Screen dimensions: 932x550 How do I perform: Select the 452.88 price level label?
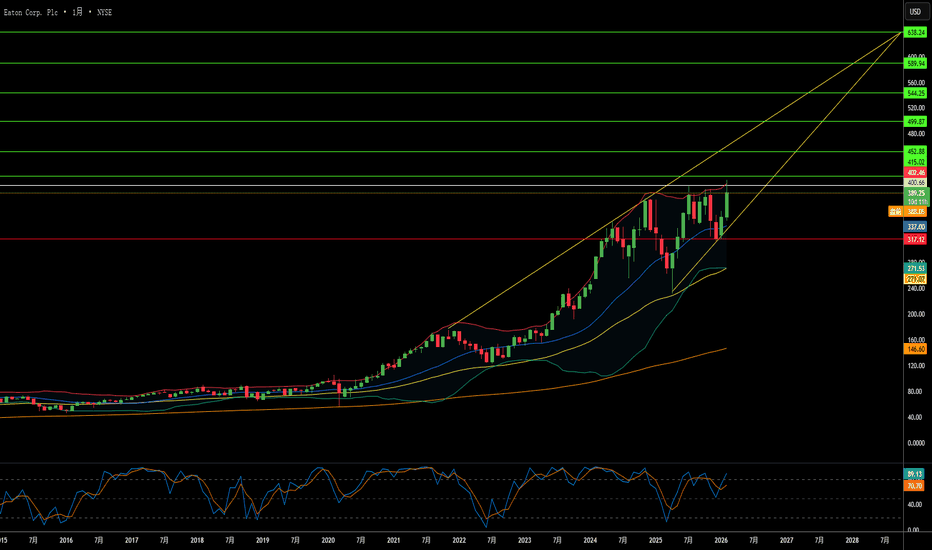(x=915, y=151)
